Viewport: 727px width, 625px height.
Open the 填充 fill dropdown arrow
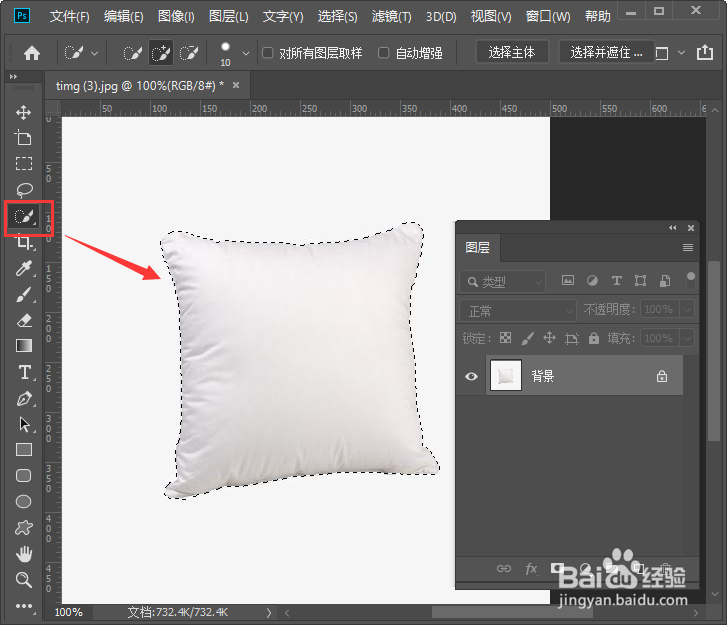tap(687, 338)
